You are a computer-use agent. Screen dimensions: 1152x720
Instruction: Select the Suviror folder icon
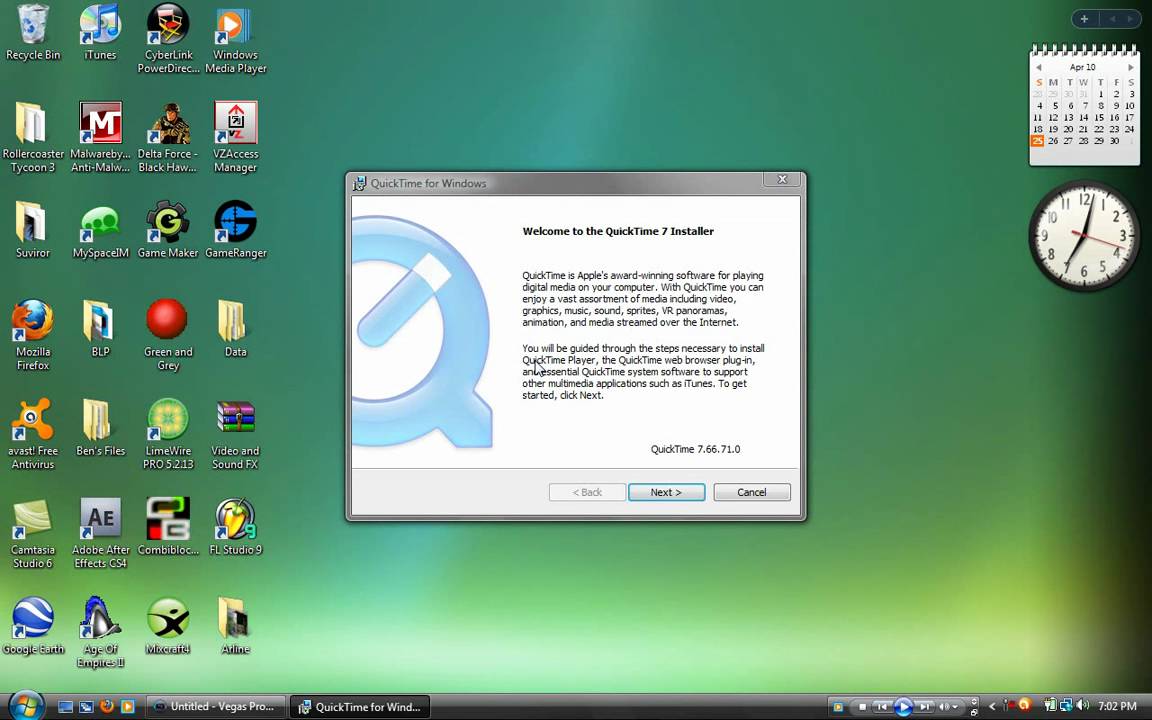[32, 231]
